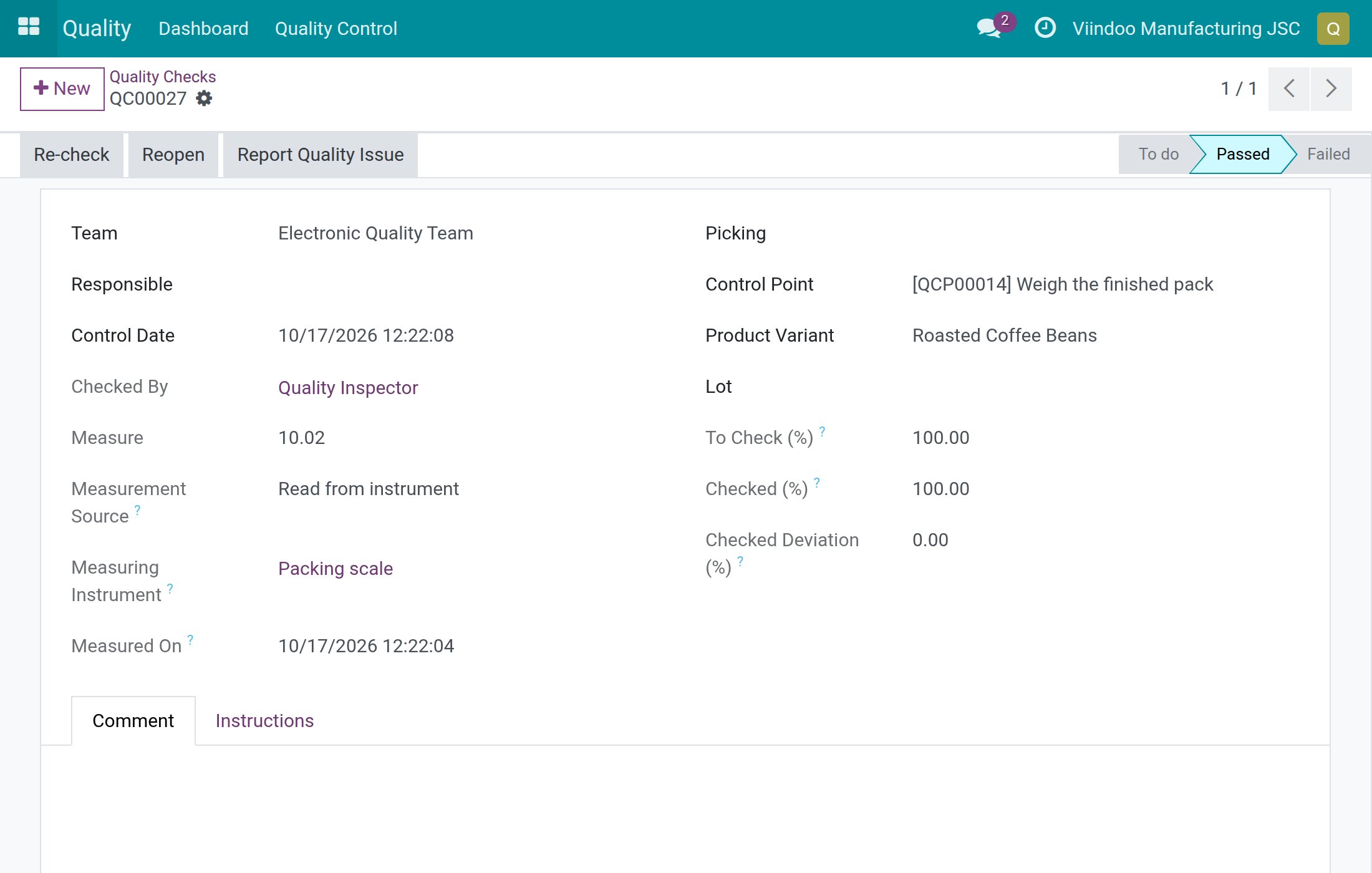This screenshot has height=873, width=1372.
Task: Open the activities clock icon
Action: [x=1045, y=28]
